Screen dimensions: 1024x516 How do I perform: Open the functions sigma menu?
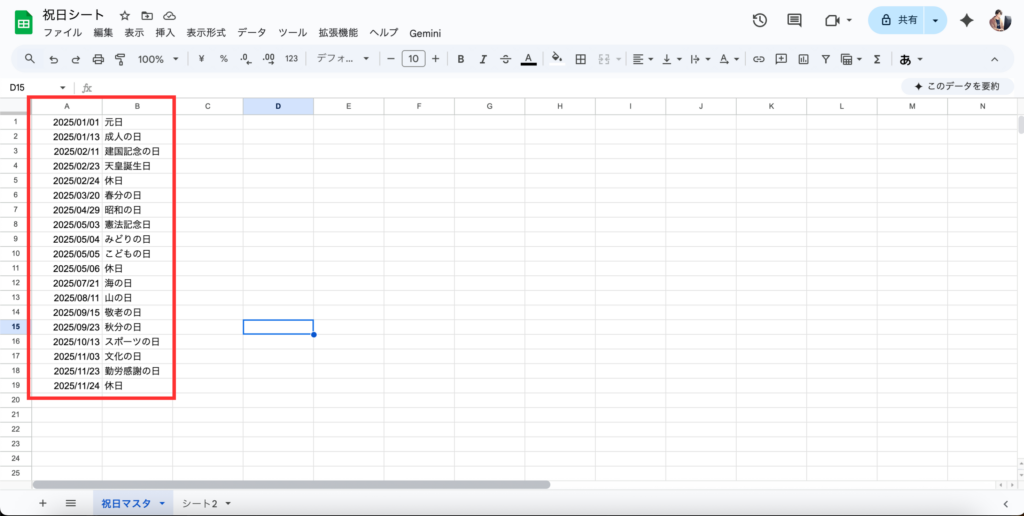click(x=877, y=59)
